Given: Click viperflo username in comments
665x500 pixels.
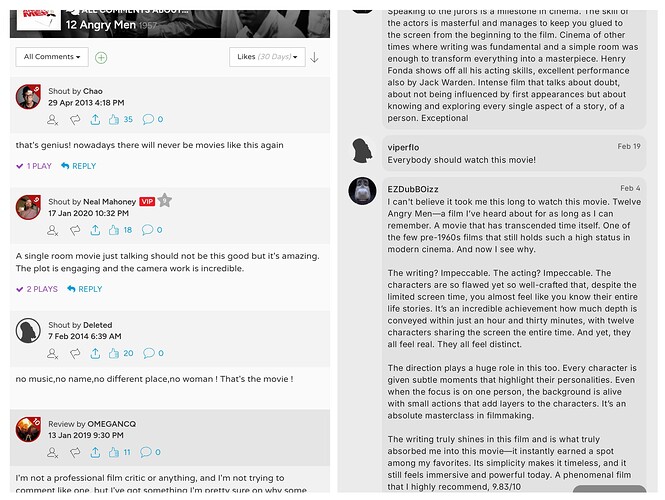Looking at the screenshot, I should (403, 147).
